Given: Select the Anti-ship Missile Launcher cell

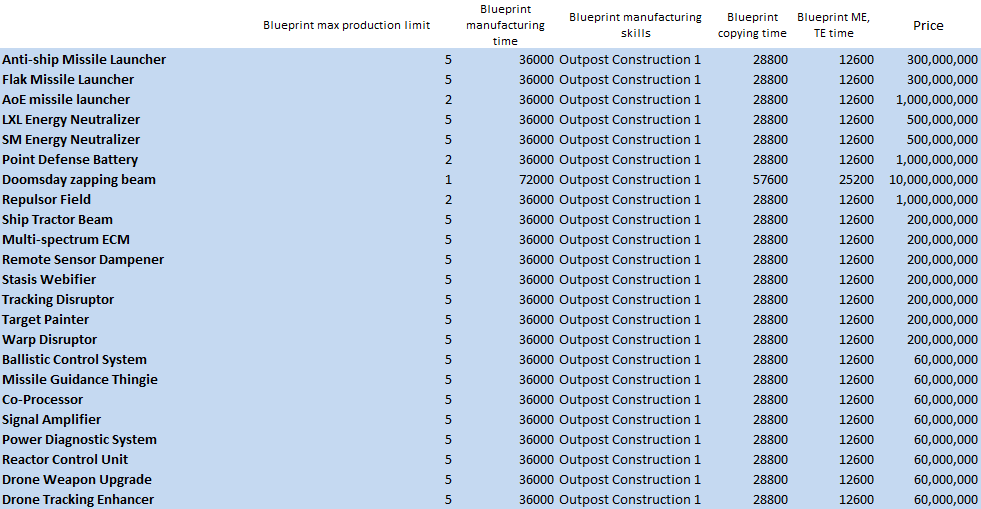Looking at the screenshot, I should (x=84, y=59).
